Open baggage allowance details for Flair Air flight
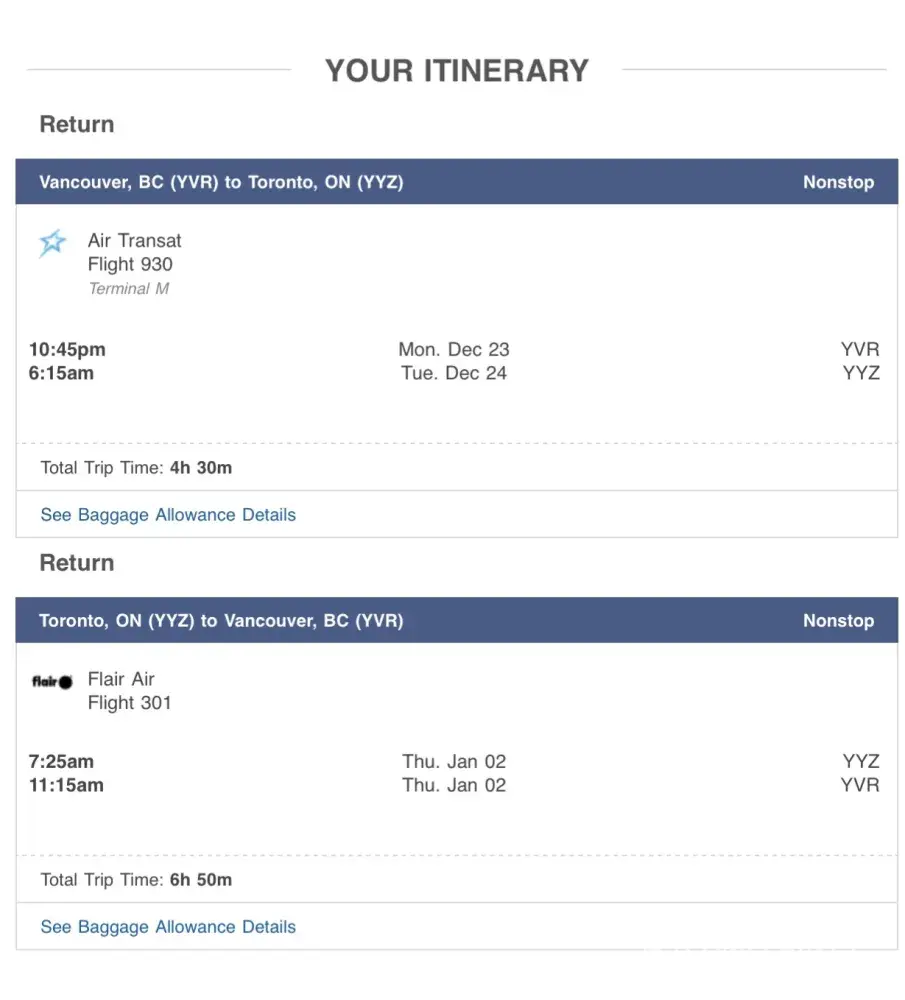 click(x=168, y=927)
